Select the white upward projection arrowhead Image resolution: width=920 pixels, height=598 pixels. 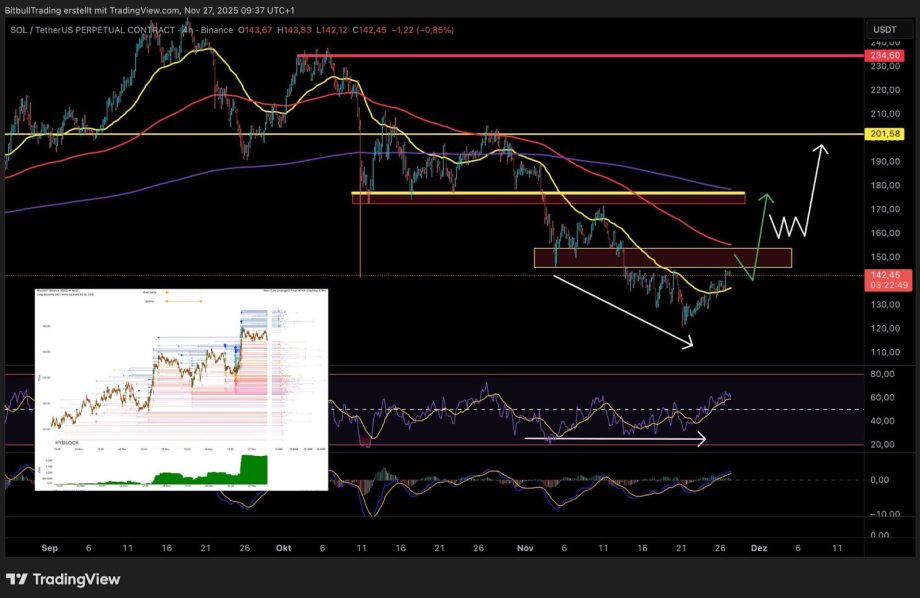(x=821, y=150)
